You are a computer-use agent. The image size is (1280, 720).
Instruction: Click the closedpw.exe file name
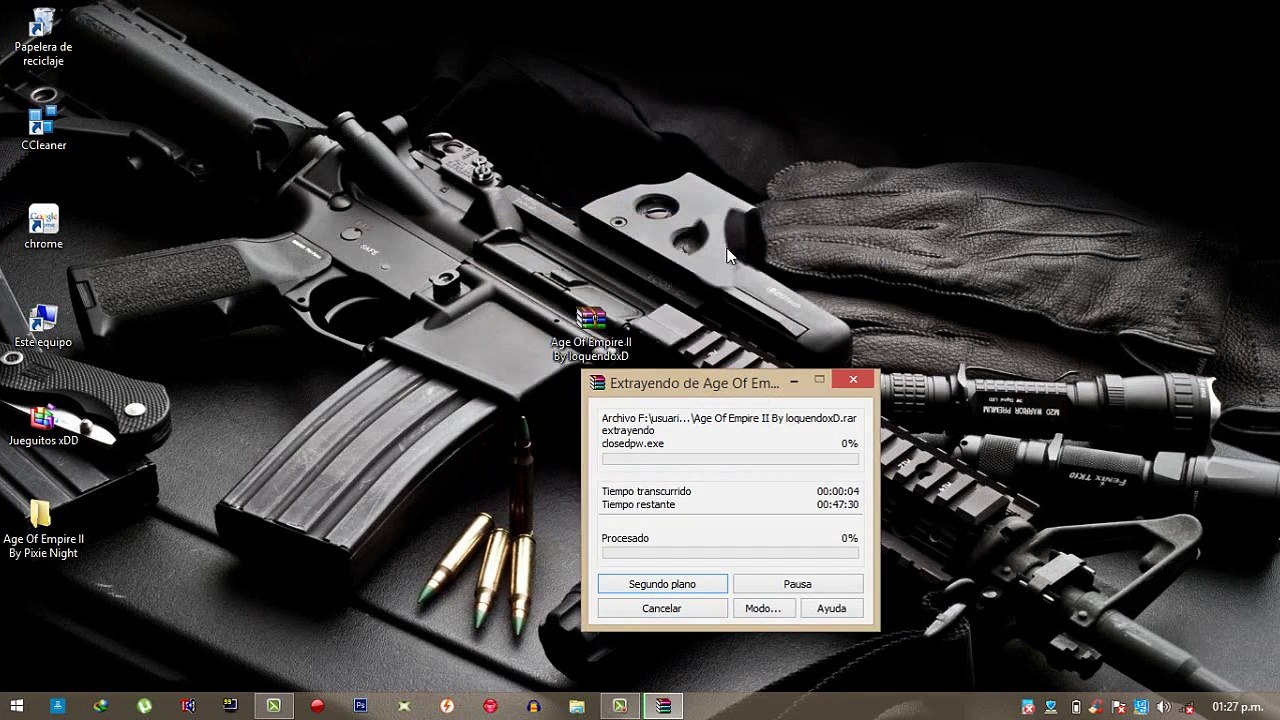pyautogui.click(x=633, y=444)
